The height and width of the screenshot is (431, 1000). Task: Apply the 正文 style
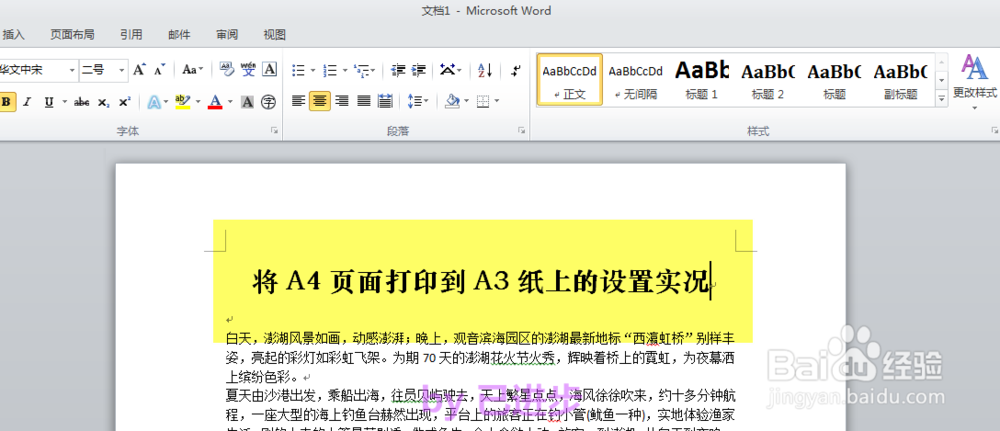pyautogui.click(x=570, y=80)
